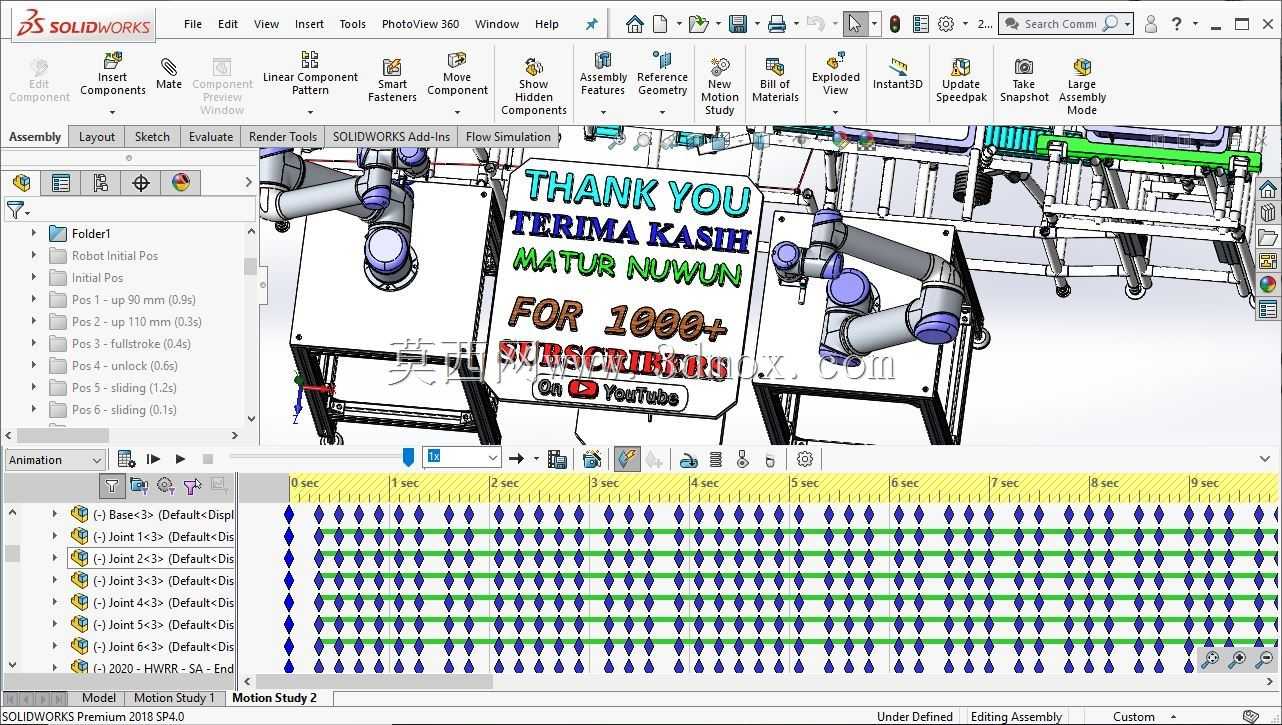This screenshot has width=1282, height=725.
Task: Toggle the Autokey button
Action: [x=627, y=459]
